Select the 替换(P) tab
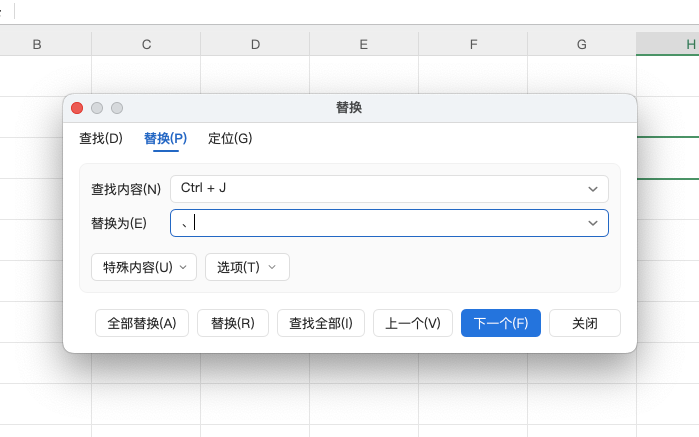699x437 pixels. [165, 138]
